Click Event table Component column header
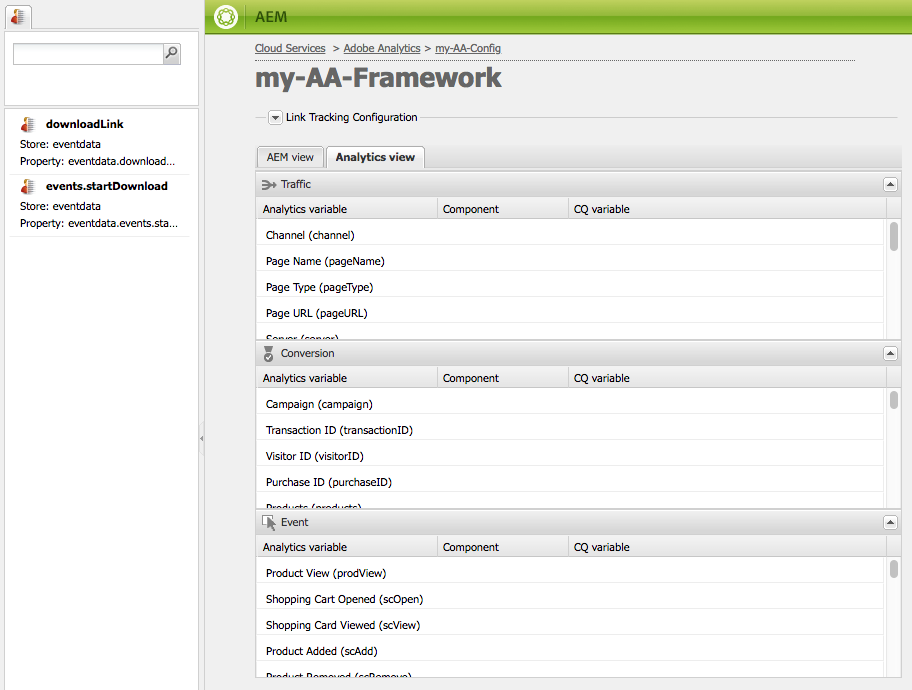The height and width of the screenshot is (690, 912). [503, 547]
